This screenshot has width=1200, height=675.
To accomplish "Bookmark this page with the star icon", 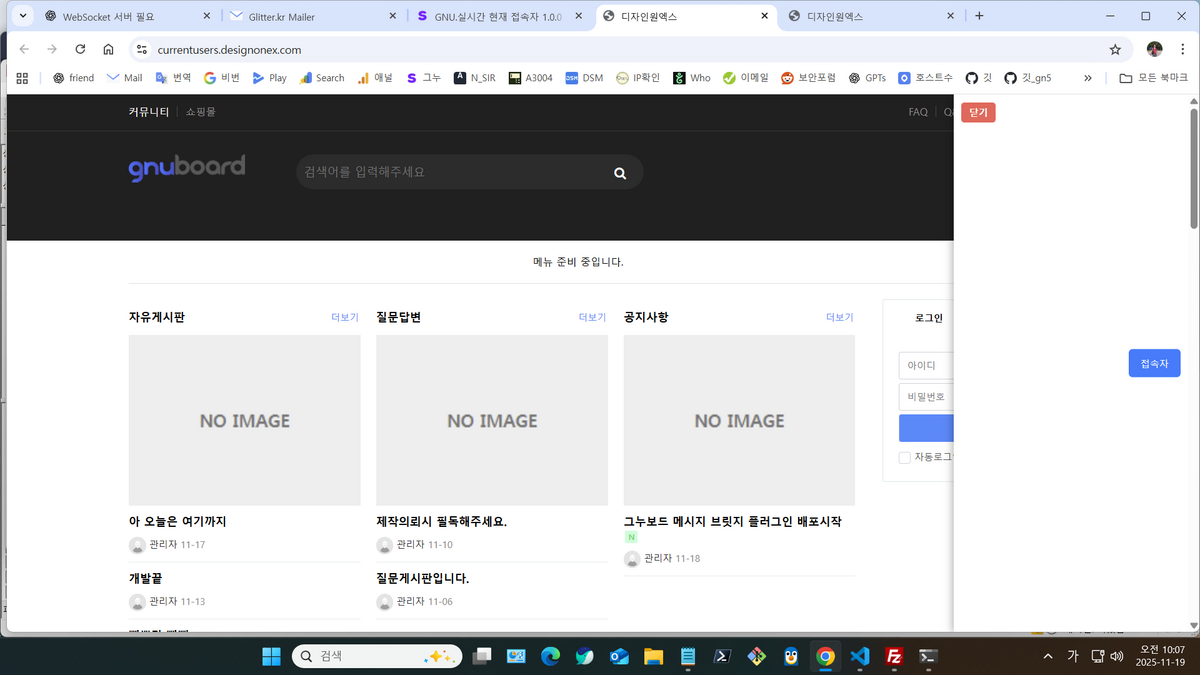I will click(x=1115, y=49).
